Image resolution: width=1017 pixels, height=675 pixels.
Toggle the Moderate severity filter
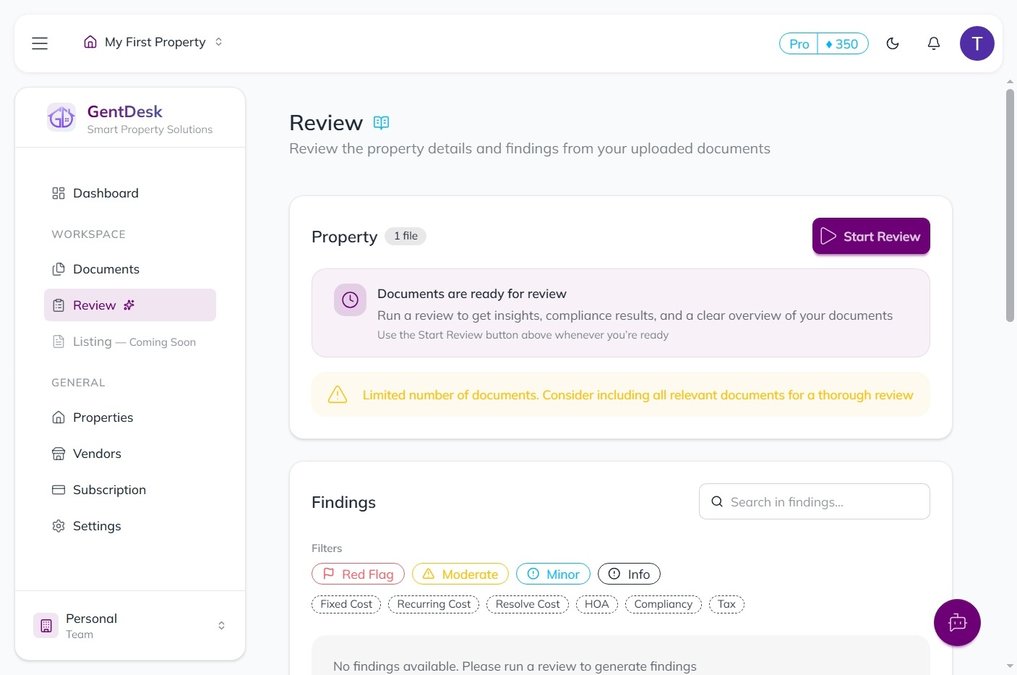click(x=460, y=573)
